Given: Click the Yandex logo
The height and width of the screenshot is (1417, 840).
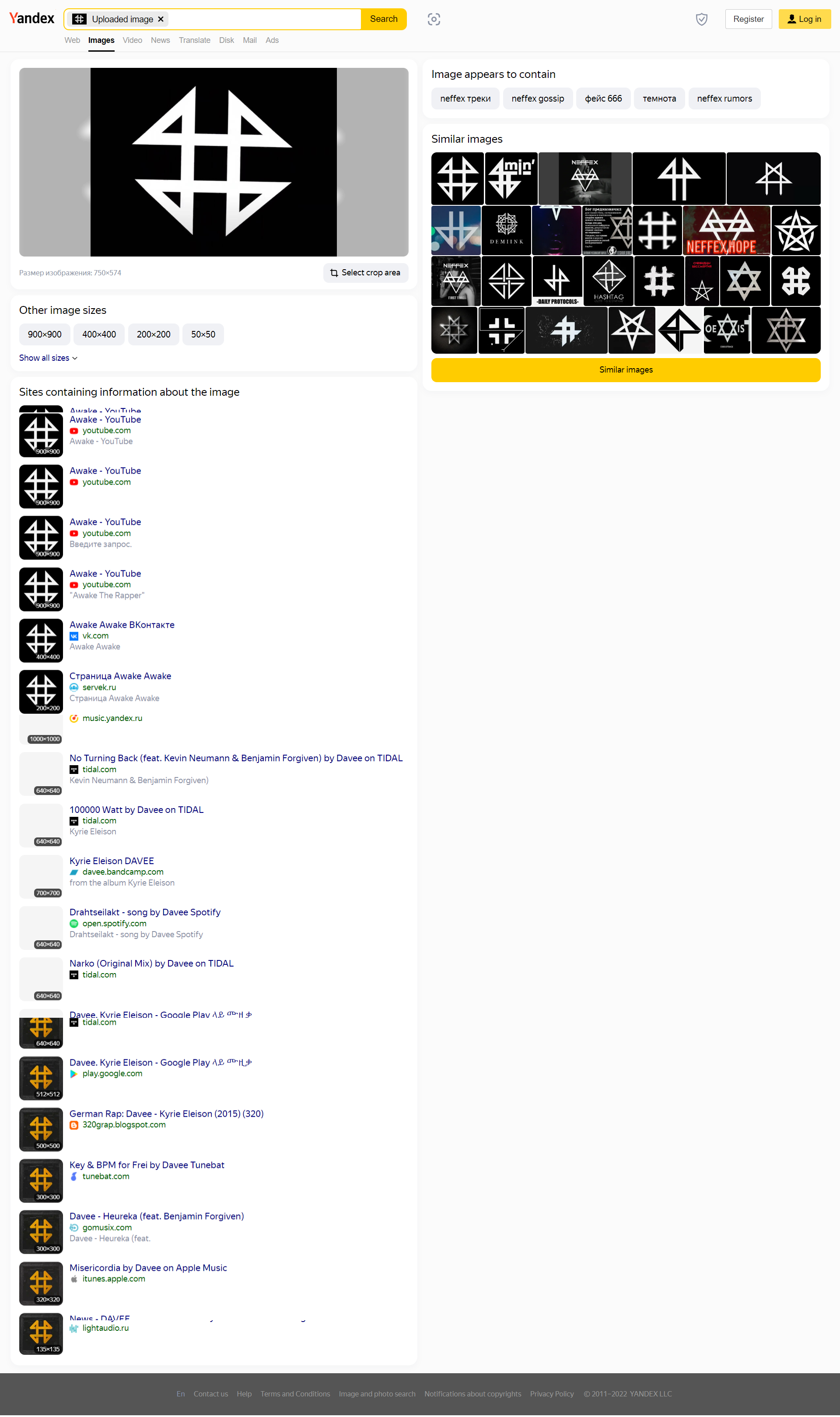Looking at the screenshot, I should 31,19.
